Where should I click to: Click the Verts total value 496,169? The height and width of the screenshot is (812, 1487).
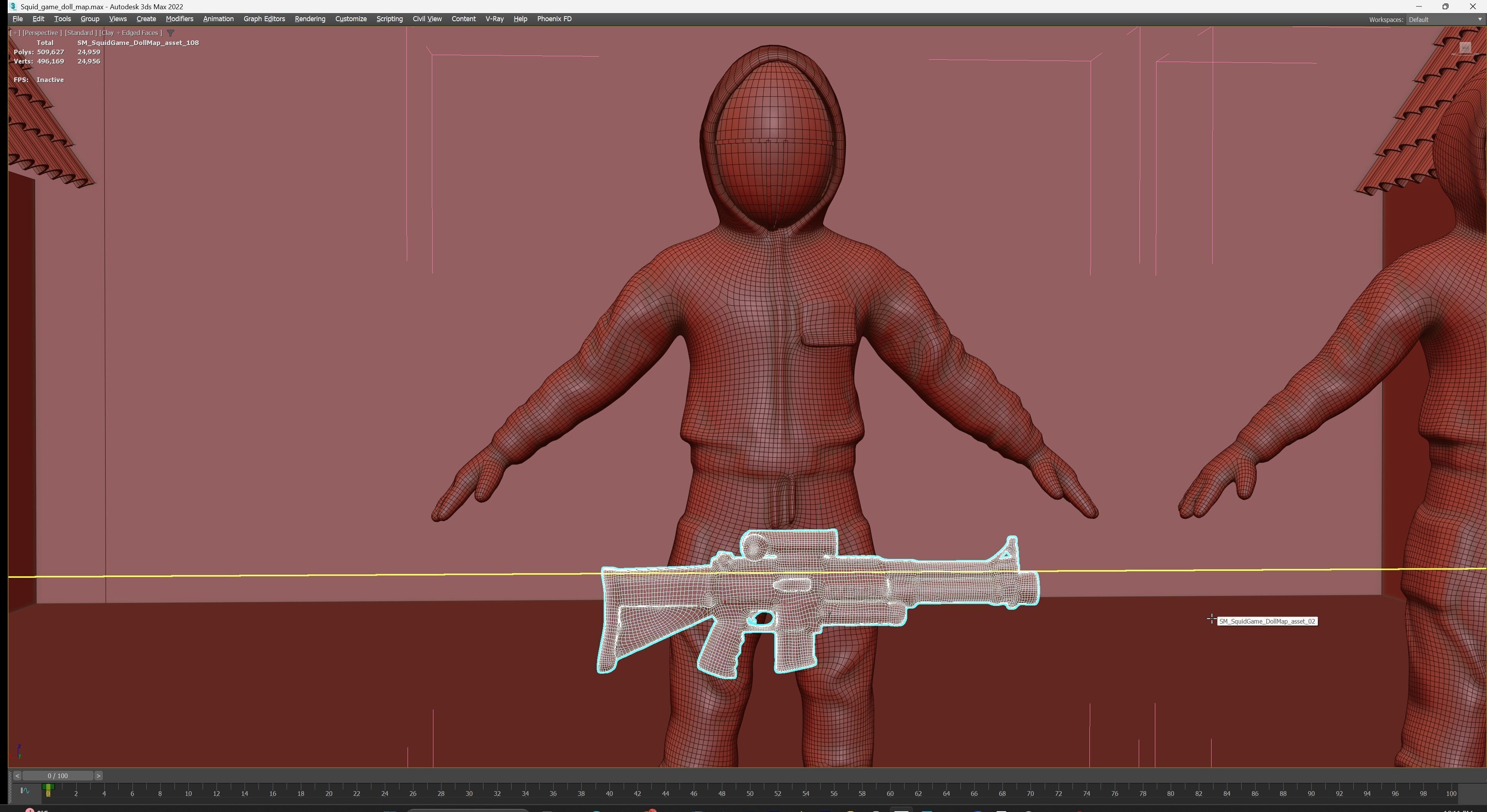click(50, 61)
